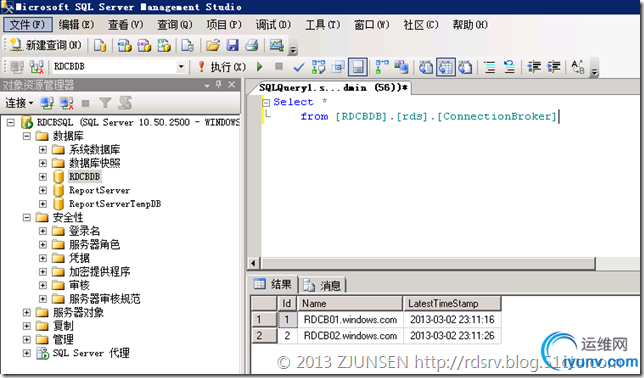Click the 新建查询 (New Query) button

click(46, 45)
